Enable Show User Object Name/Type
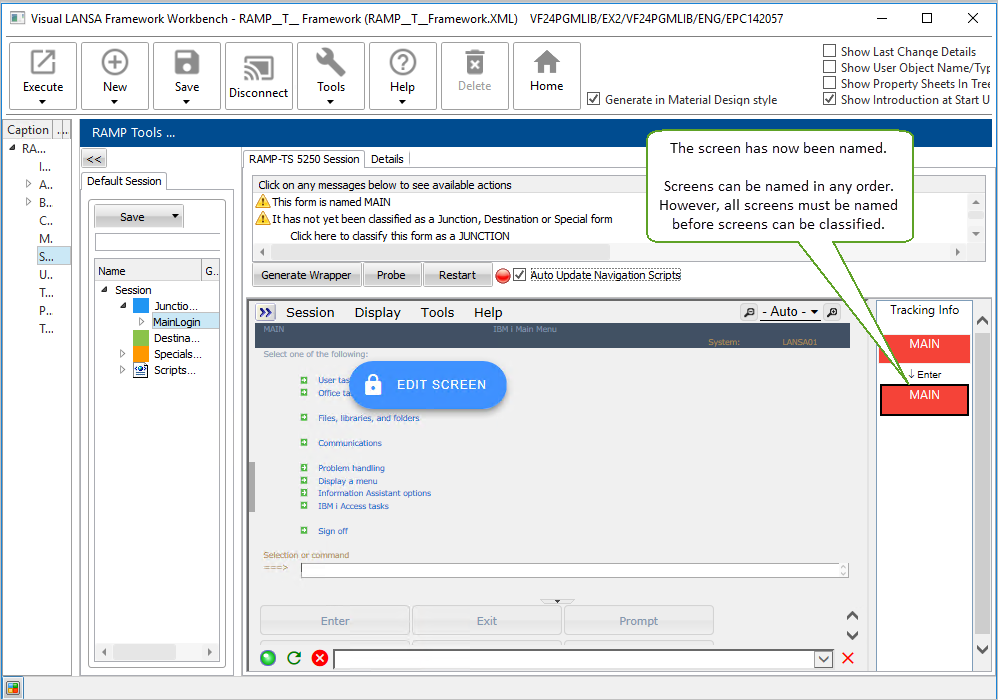This screenshot has width=998, height=700. click(x=829, y=66)
